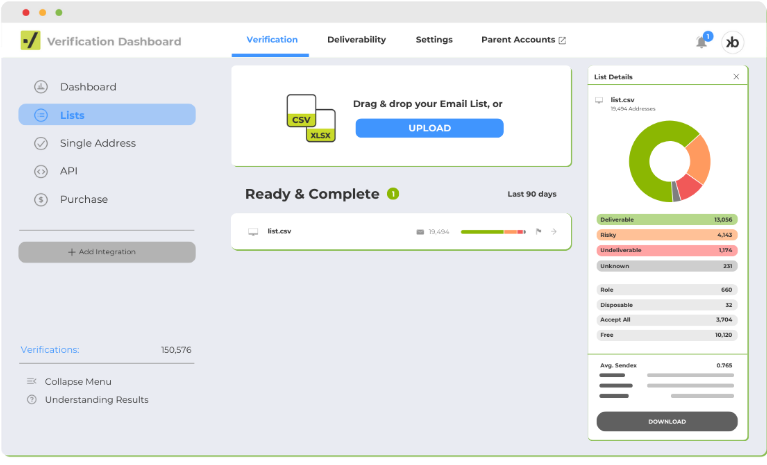Switch to the Deliverability tab
The width and height of the screenshot is (767, 465).
357,40
